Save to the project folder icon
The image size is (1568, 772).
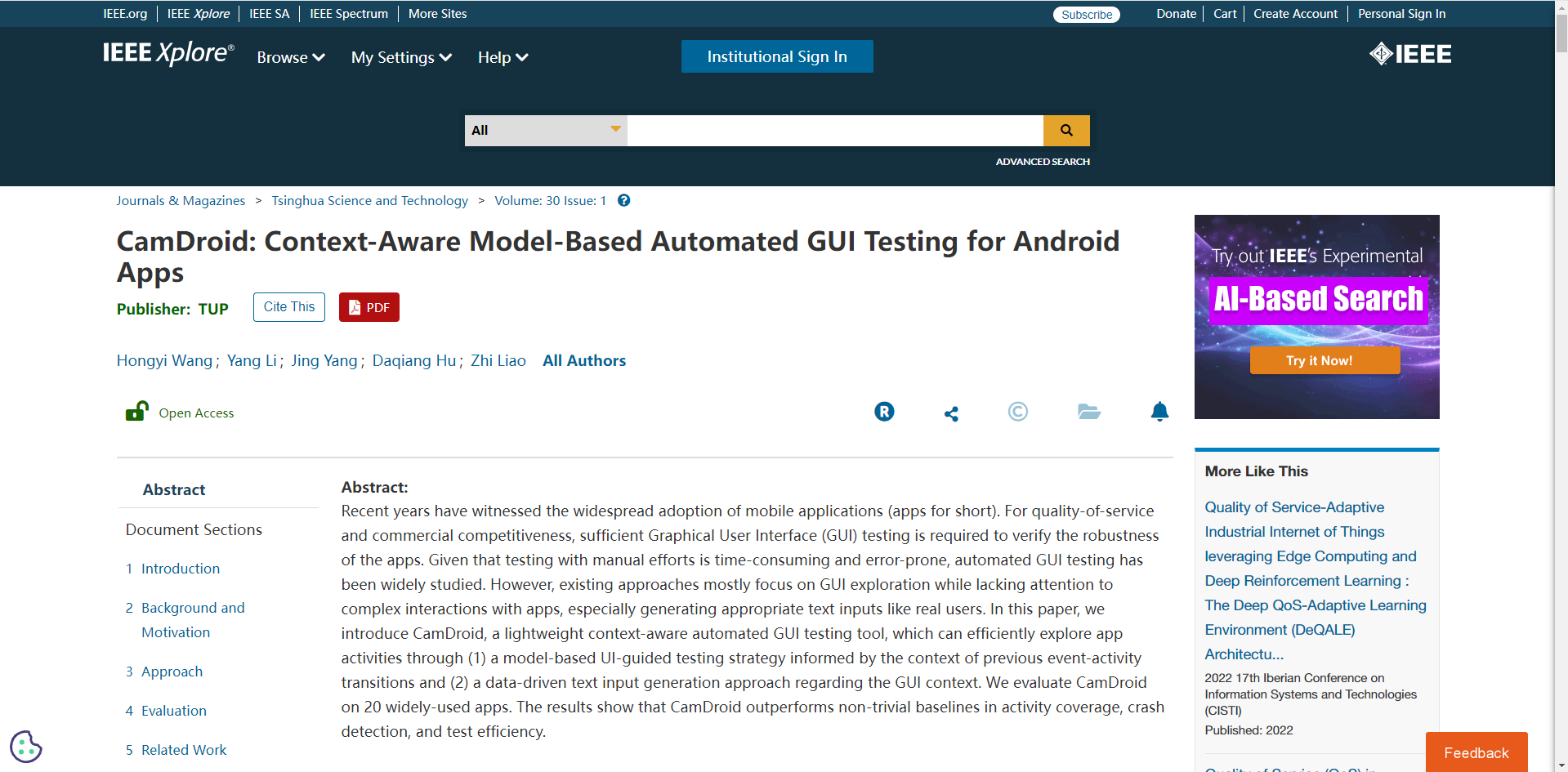pyautogui.click(x=1088, y=412)
